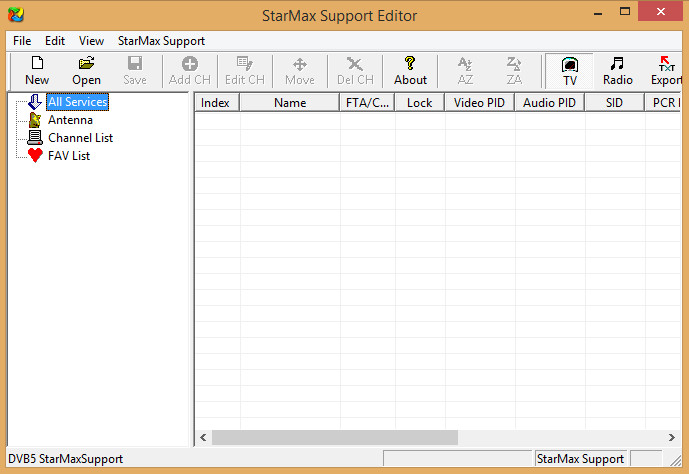Click the horizontal scrollbar thumb
The image size is (689, 474).
(x=335, y=438)
